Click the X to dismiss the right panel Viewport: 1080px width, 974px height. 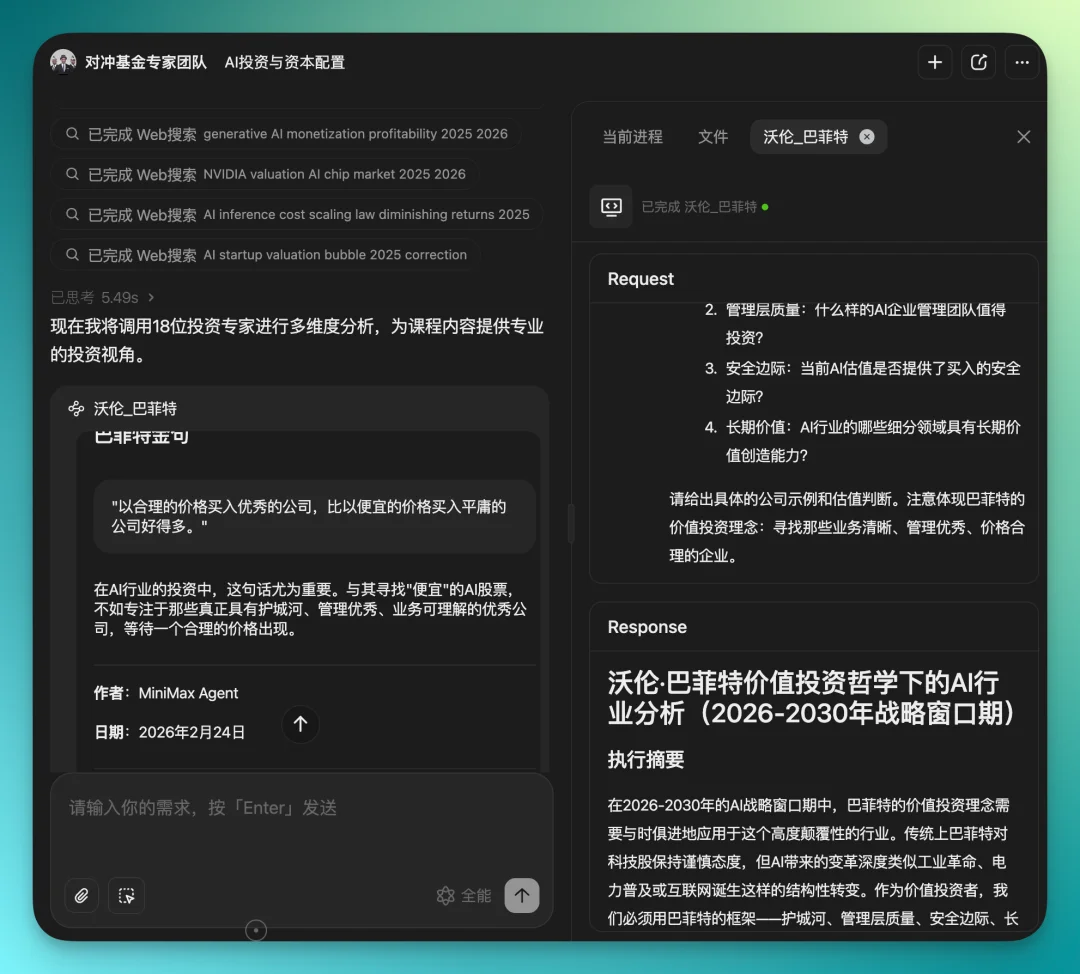(1023, 137)
